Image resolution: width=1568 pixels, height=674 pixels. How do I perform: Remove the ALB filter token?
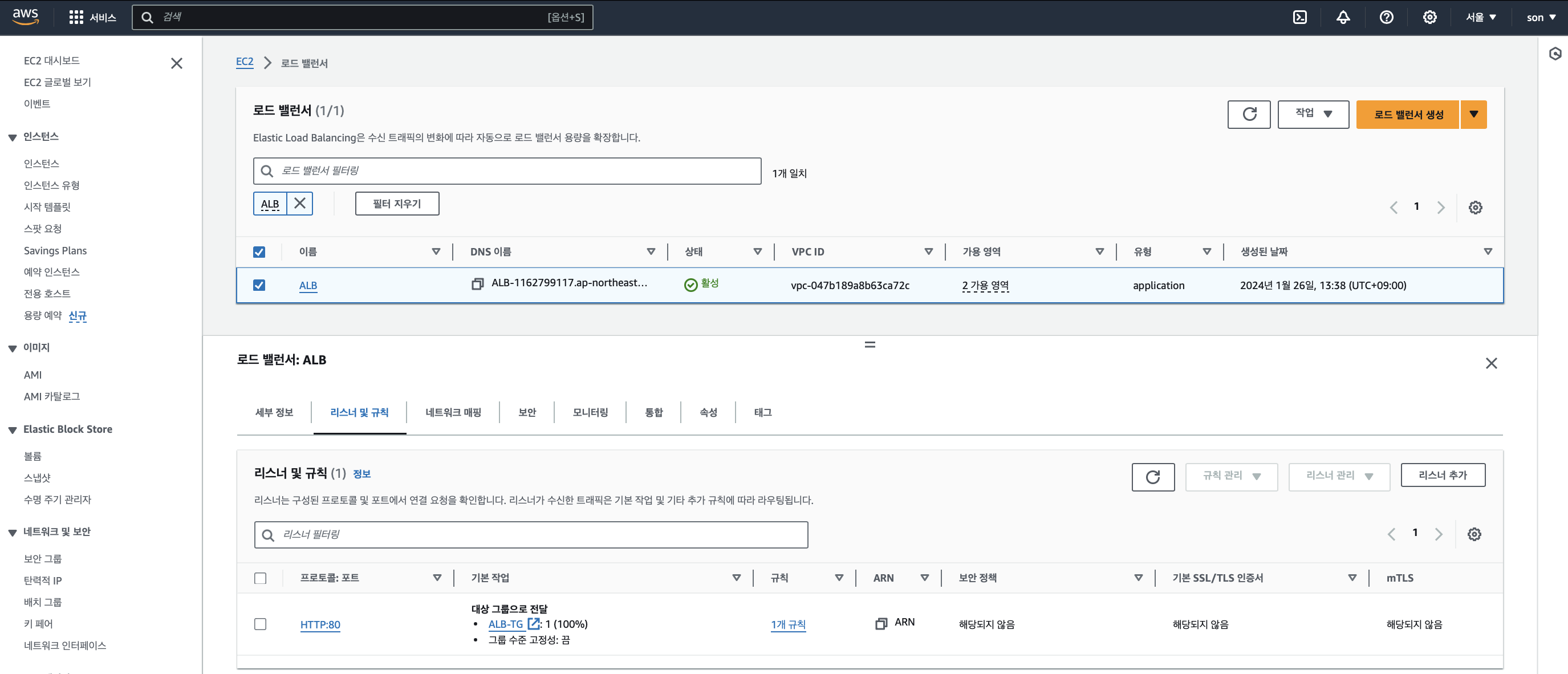(300, 204)
